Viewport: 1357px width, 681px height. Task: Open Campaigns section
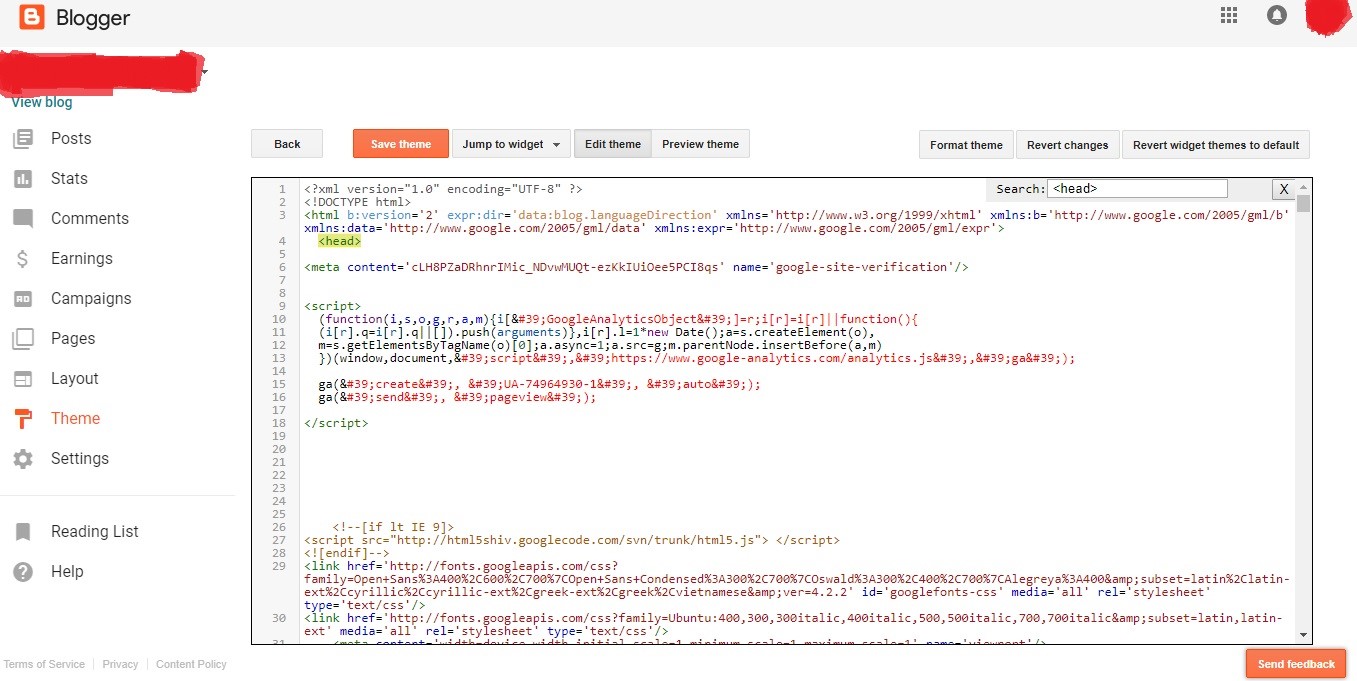pos(91,299)
